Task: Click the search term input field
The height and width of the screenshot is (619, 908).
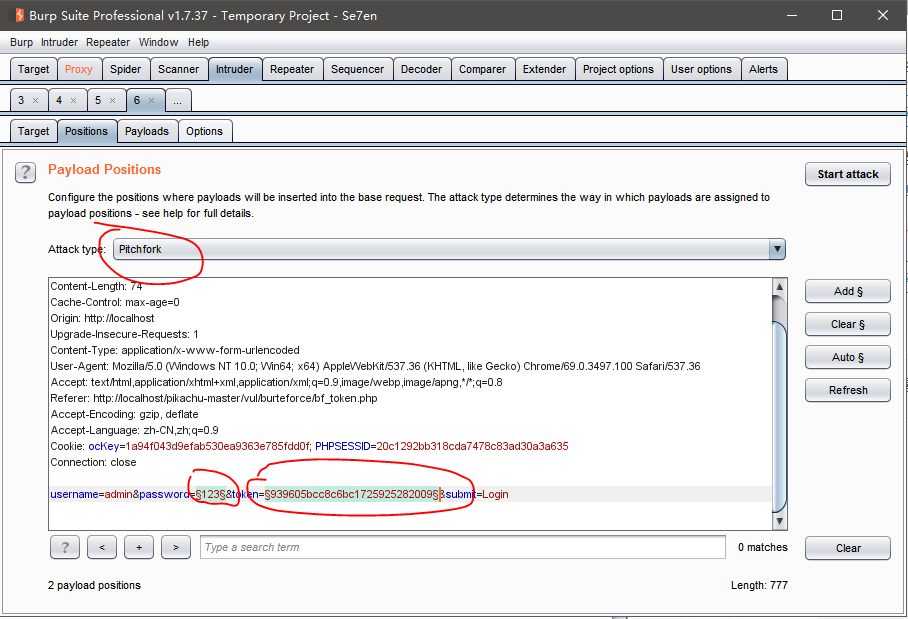Action: (463, 547)
